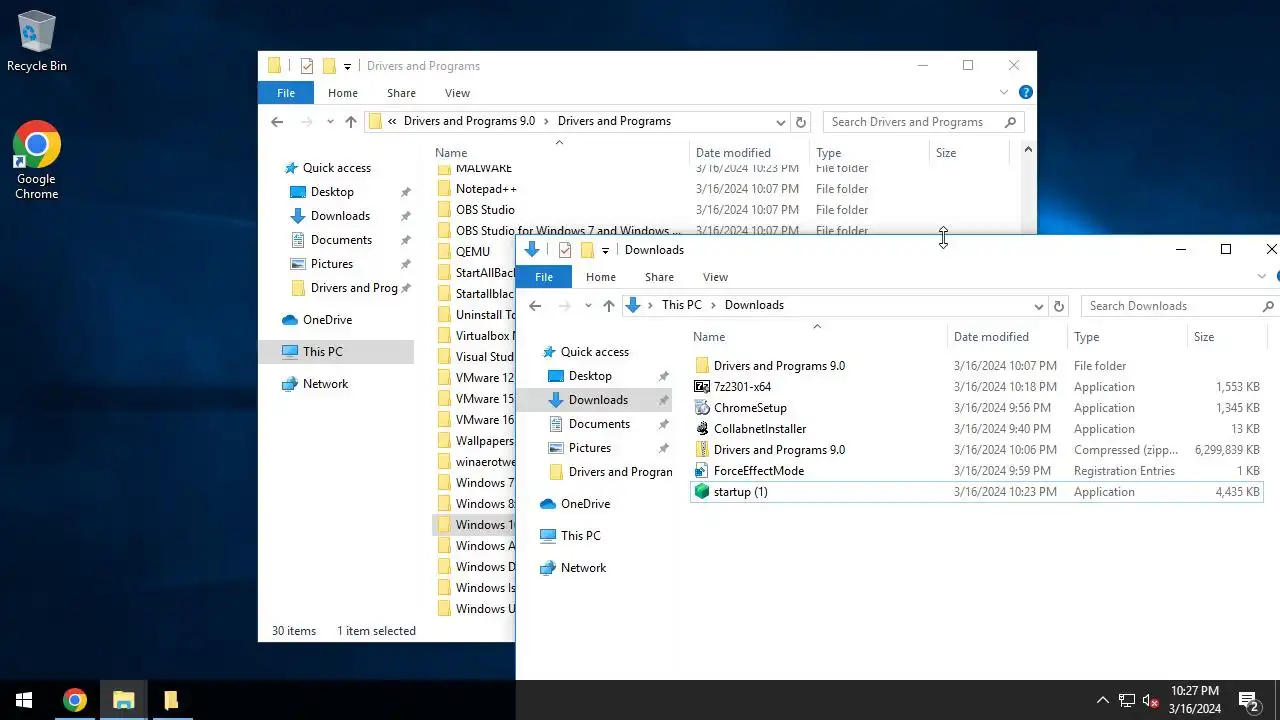Select the QEMU folder row

pos(473,252)
